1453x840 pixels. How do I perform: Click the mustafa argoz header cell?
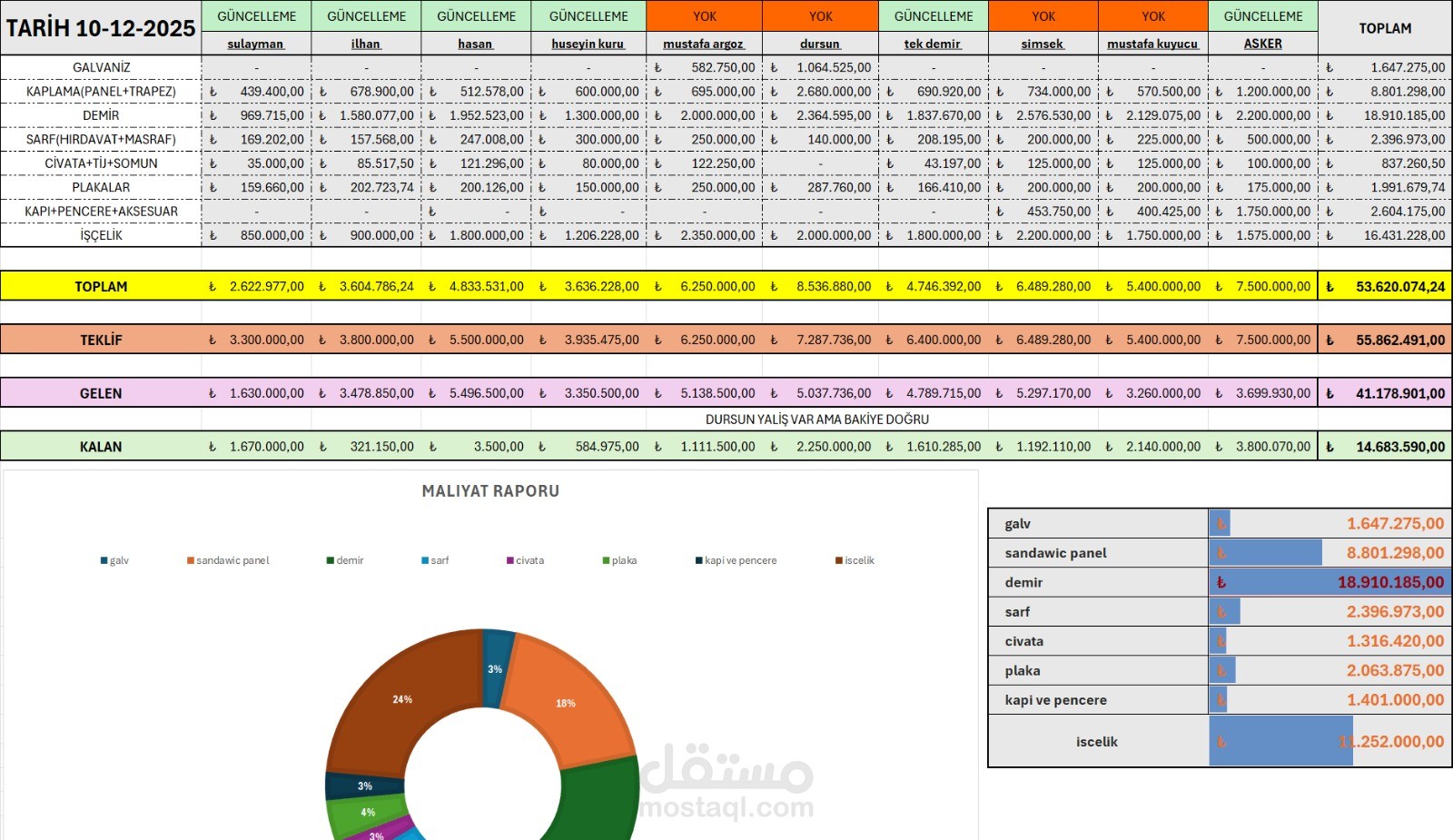(704, 44)
